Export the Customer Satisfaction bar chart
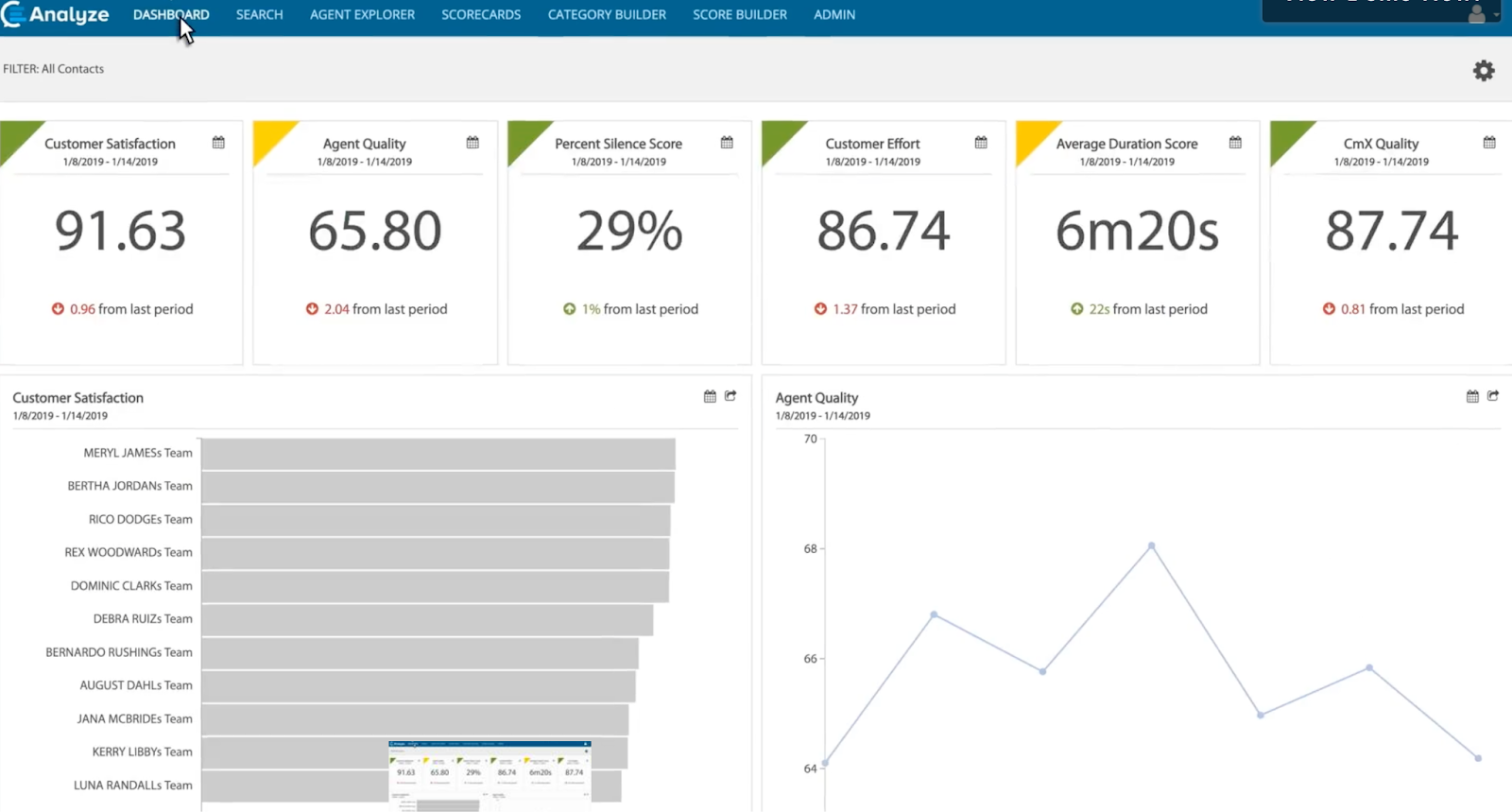The width and height of the screenshot is (1512, 812). [730, 396]
